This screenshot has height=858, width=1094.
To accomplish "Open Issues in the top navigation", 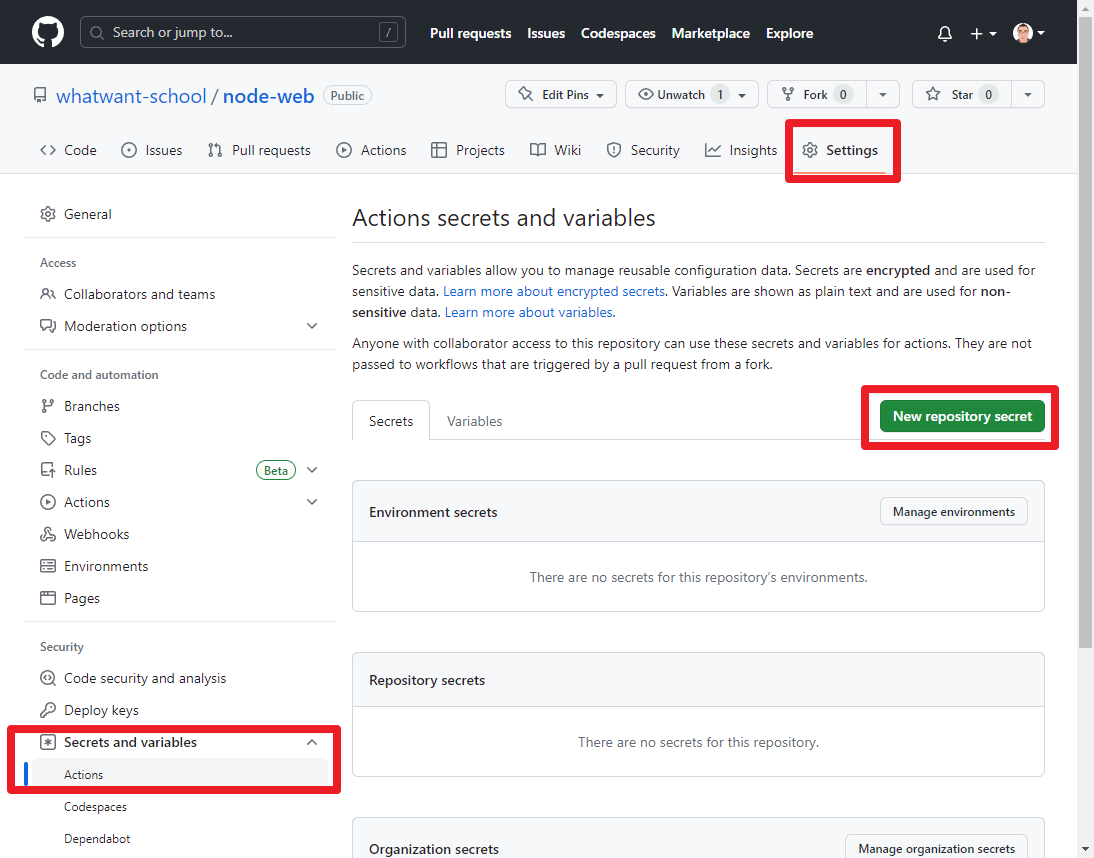I will (x=546, y=33).
